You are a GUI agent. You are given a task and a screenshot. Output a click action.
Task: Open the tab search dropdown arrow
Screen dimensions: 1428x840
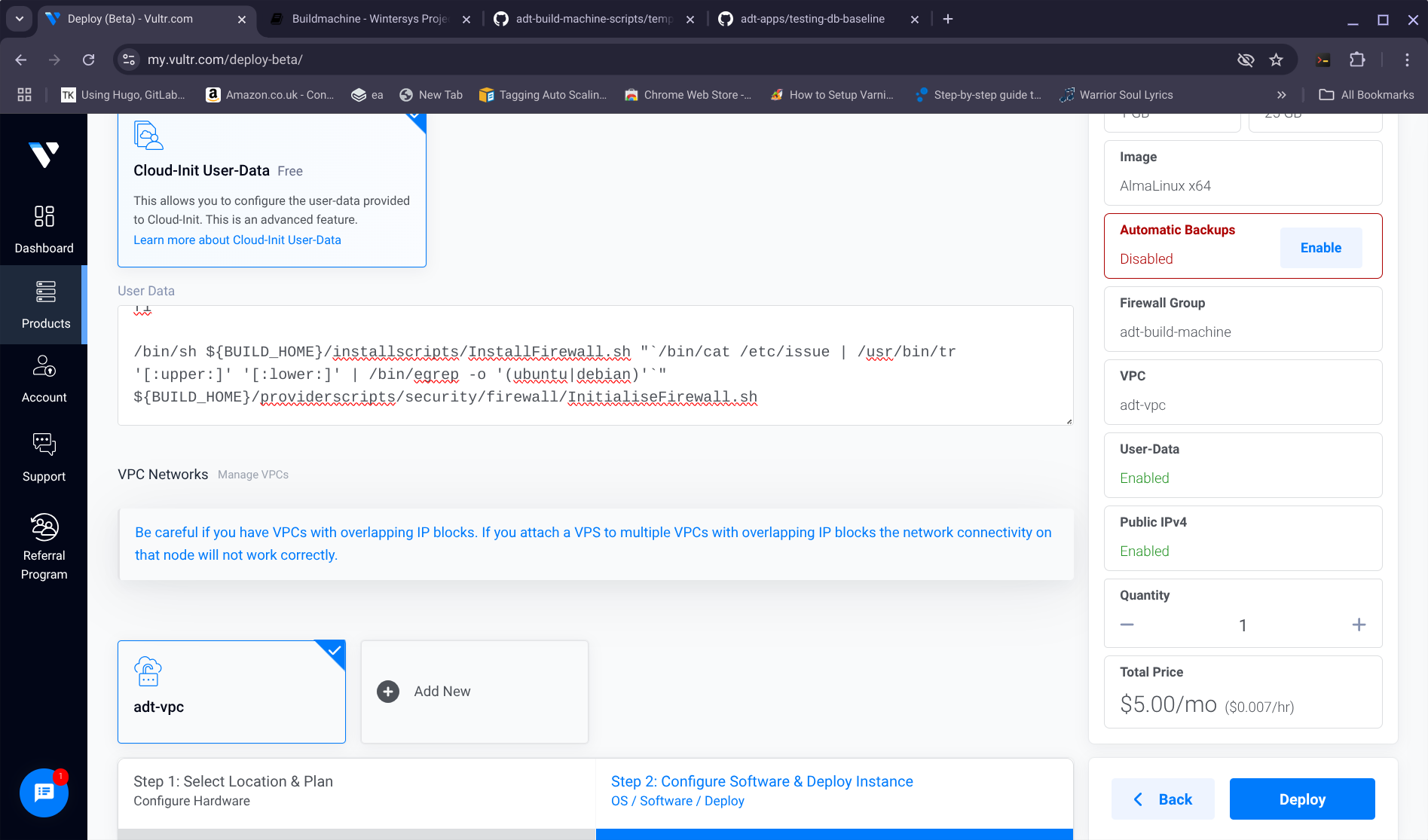click(x=20, y=19)
